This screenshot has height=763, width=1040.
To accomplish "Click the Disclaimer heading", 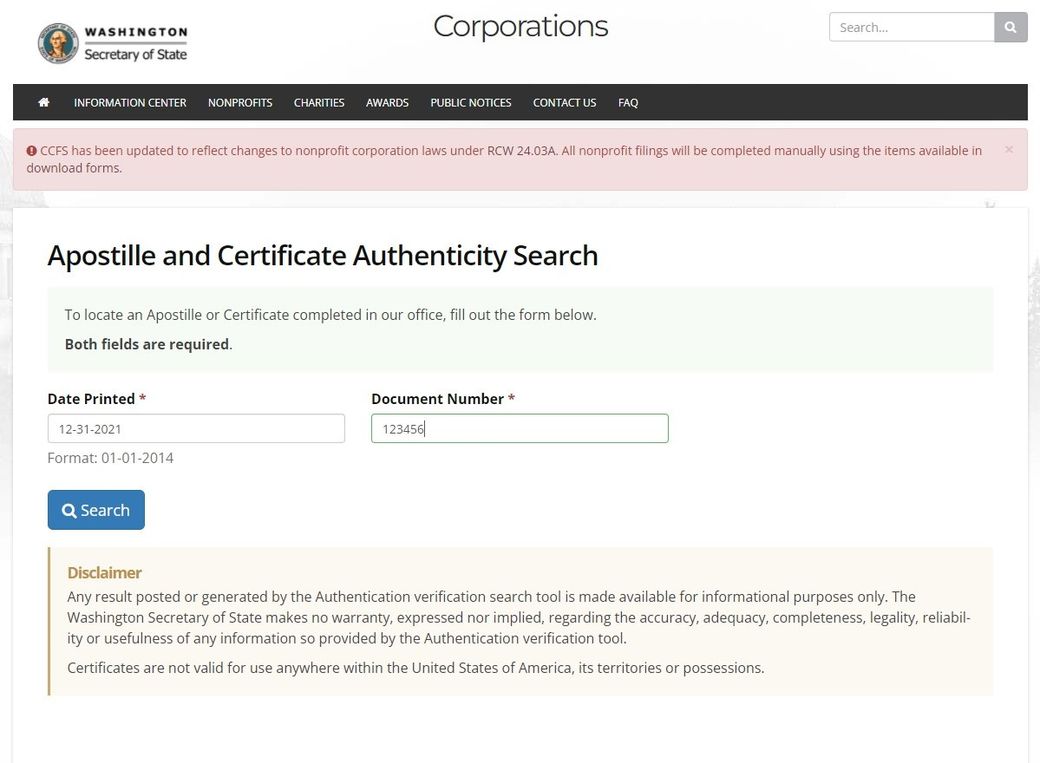I will 104,573.
